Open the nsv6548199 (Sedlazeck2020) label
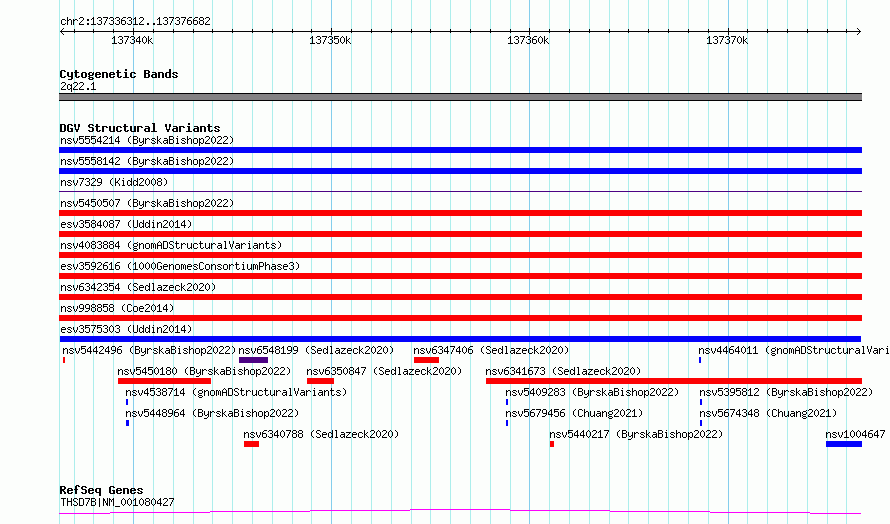The height and width of the screenshot is (524, 890). (316, 350)
